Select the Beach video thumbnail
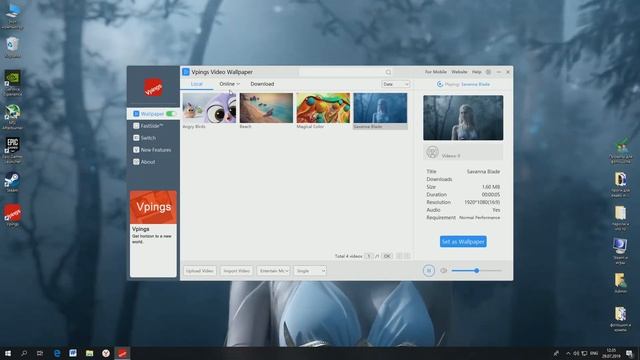This screenshot has width=640, height=360. (x=266, y=108)
